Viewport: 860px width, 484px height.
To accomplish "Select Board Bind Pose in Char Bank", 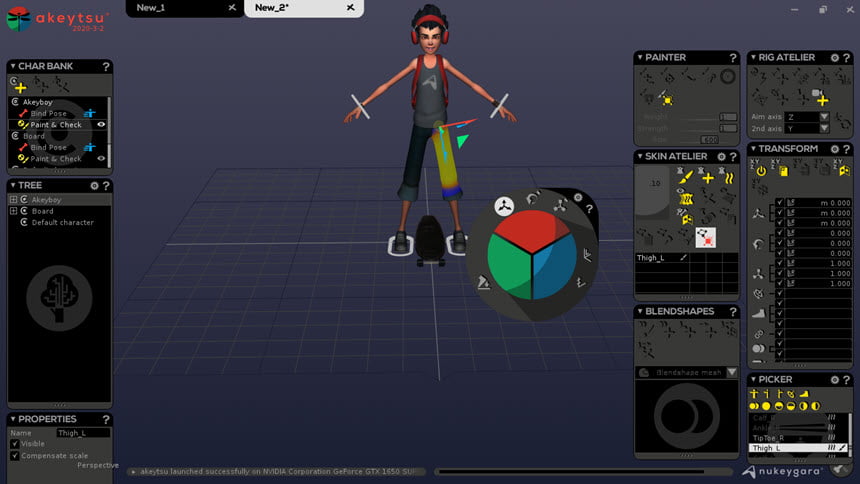I will (x=48, y=147).
